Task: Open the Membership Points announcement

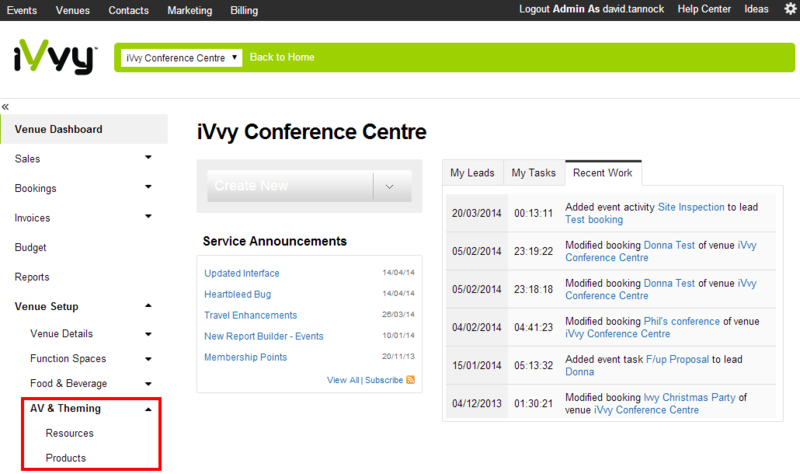Action: click(245, 357)
